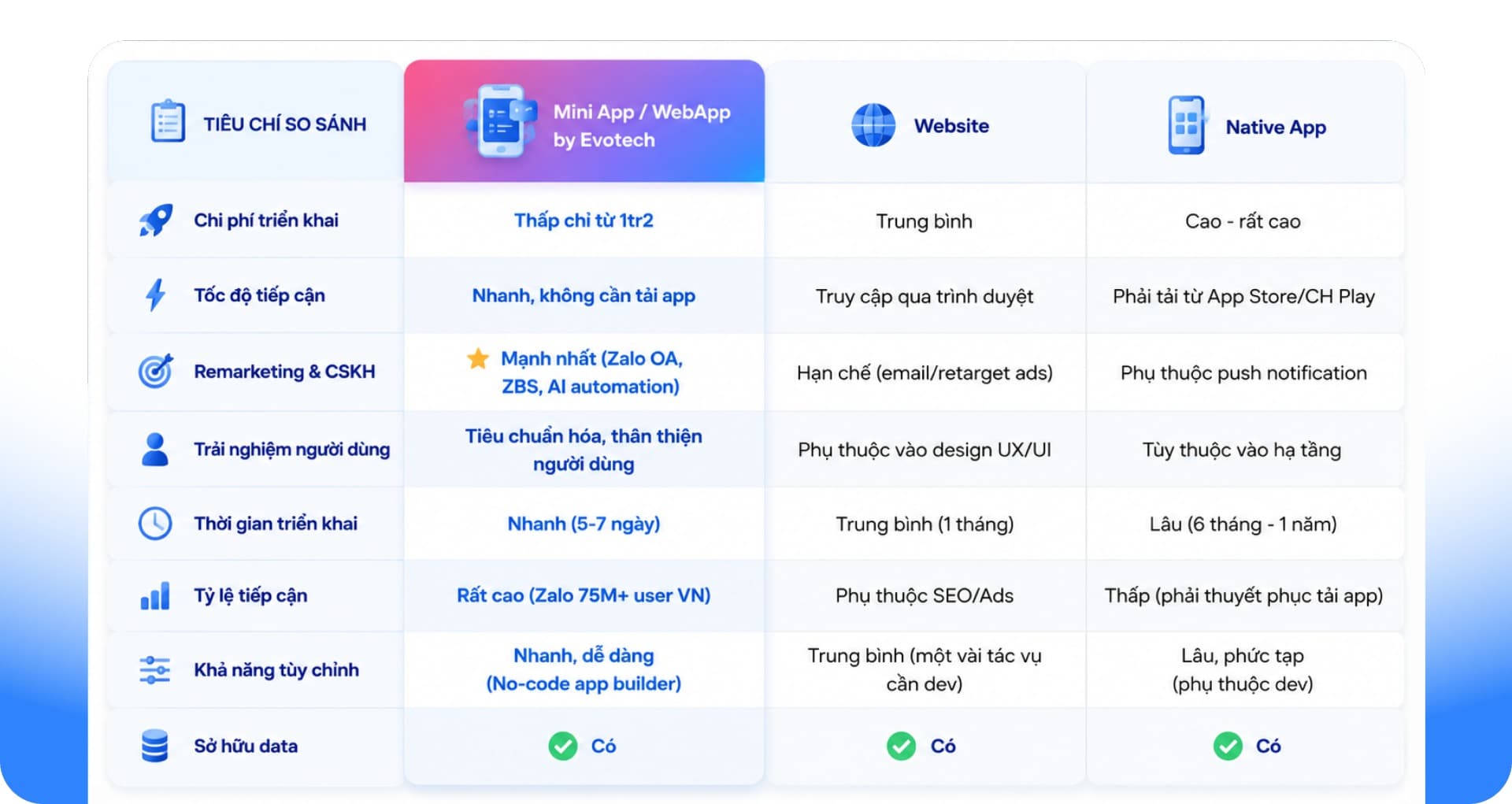The width and height of the screenshot is (1512, 804).
Task: Click the lightning bolt icon for Tốc độ tiếp cận
Action: coord(156,295)
